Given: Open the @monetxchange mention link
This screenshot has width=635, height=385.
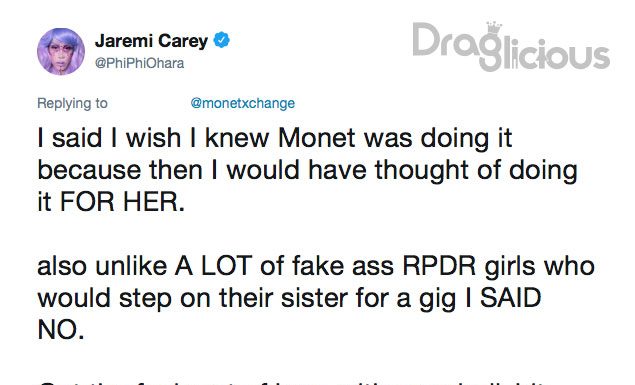Looking at the screenshot, I should [243, 103].
